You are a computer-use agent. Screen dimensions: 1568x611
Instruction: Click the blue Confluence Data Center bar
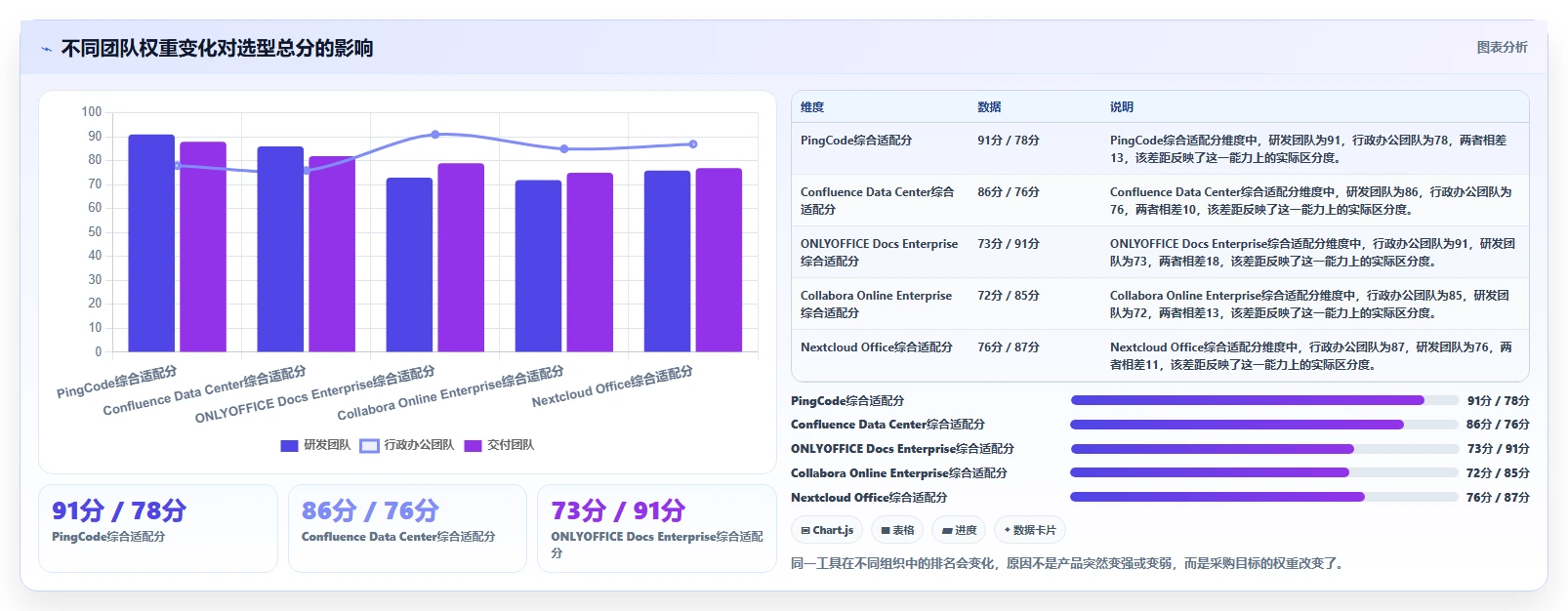click(280, 249)
